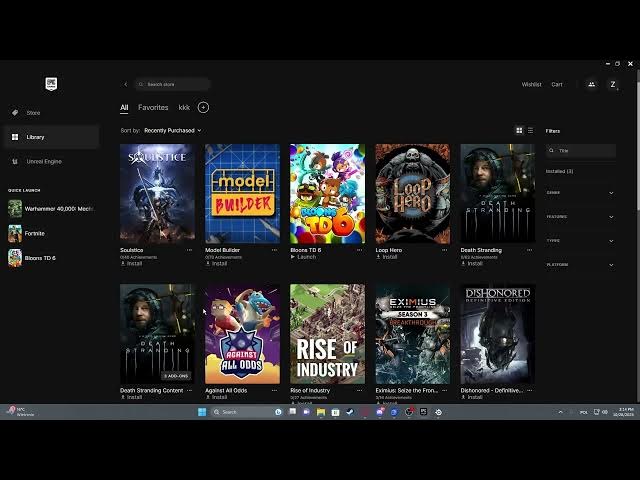Toggle the Installed (3) filter
640x480 pixels.
pos(559,171)
